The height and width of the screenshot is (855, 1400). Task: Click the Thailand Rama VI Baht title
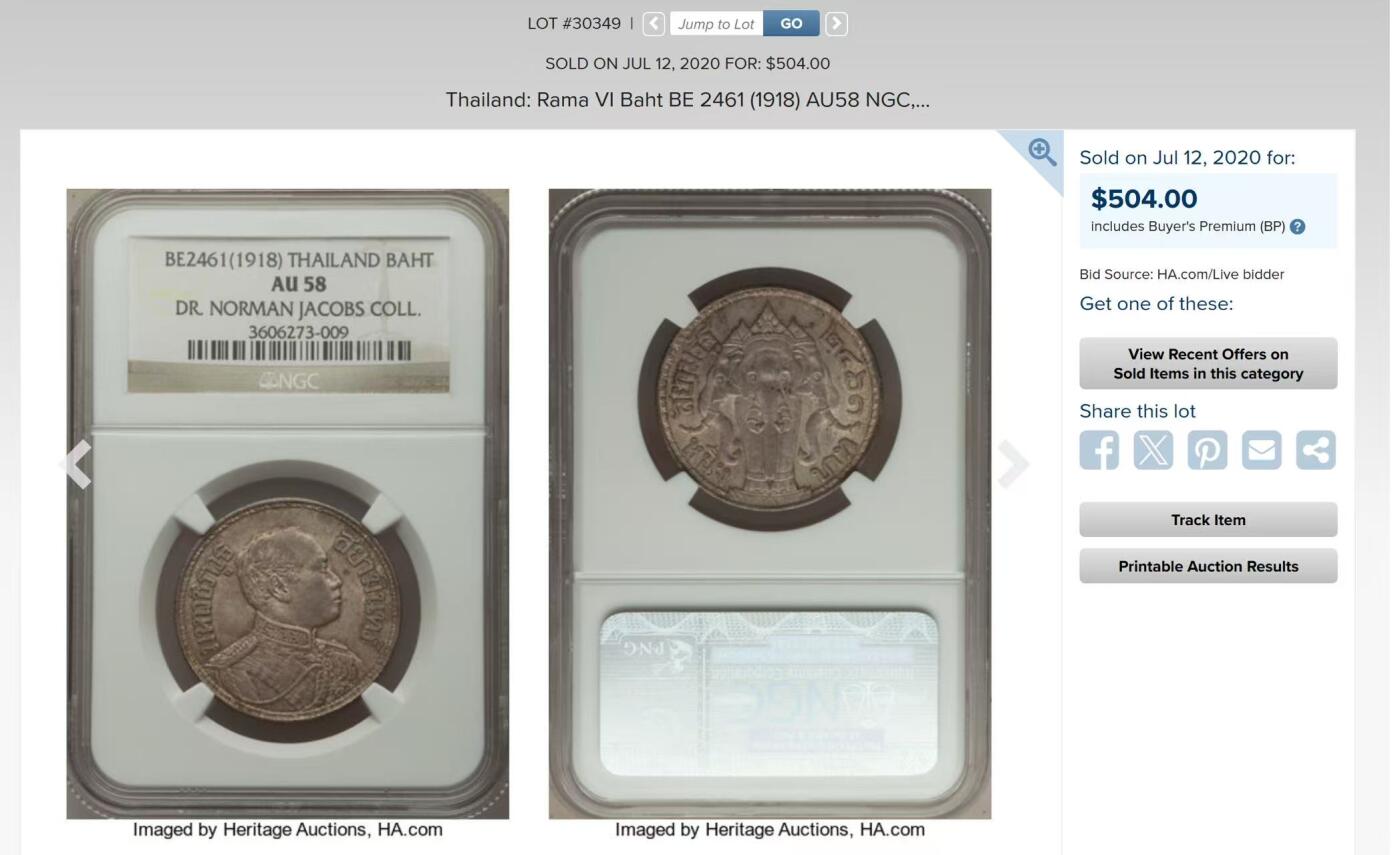click(688, 100)
